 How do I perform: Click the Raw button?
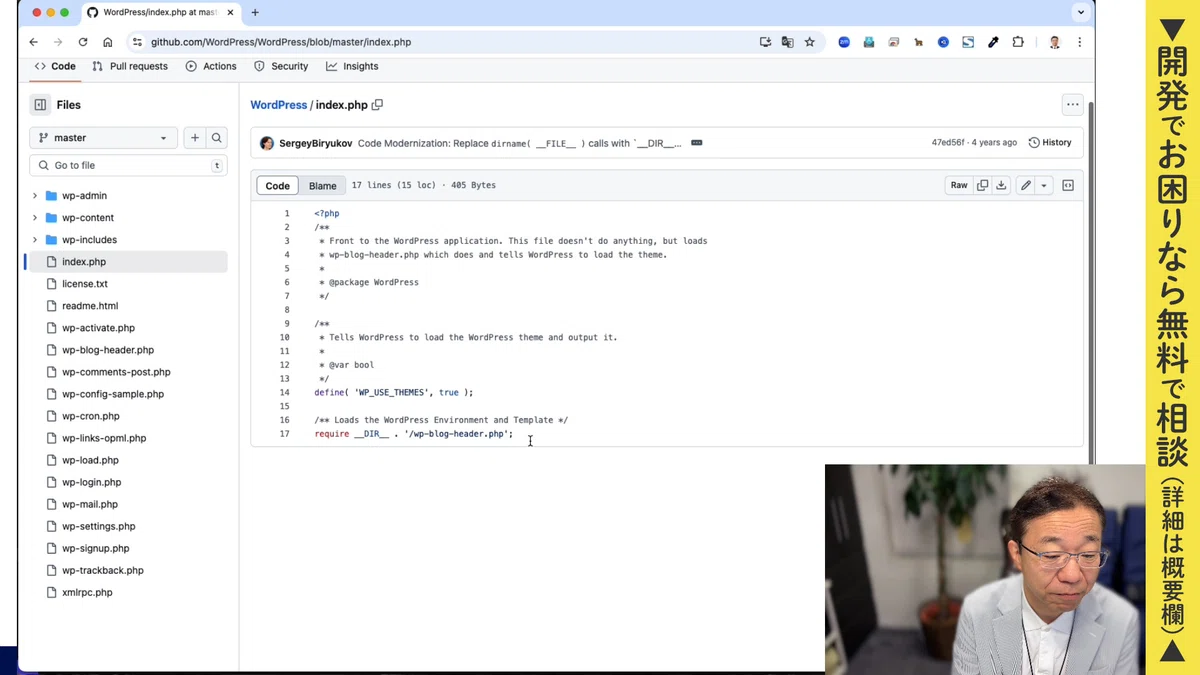click(x=959, y=185)
